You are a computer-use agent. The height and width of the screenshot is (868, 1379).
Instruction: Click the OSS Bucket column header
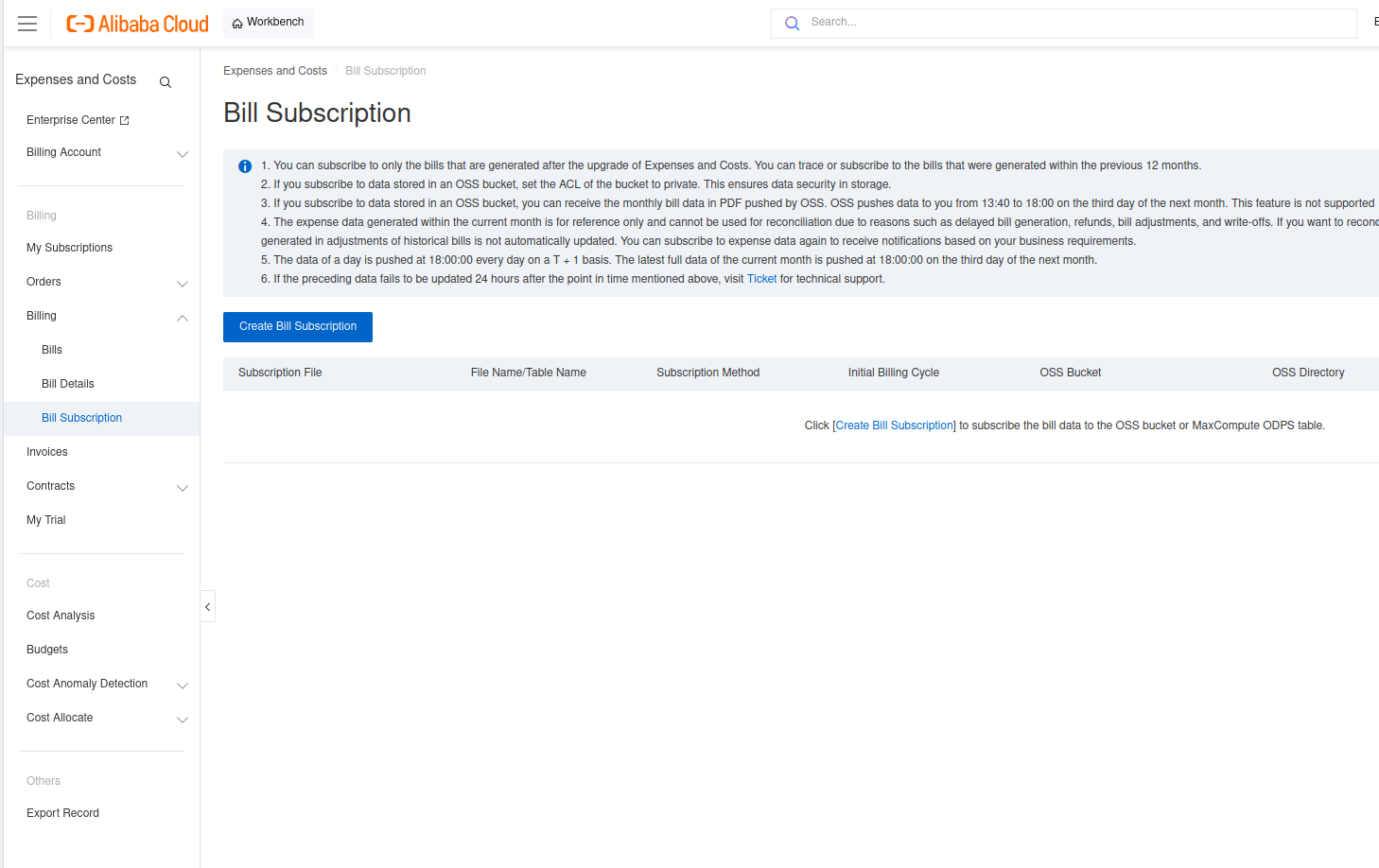click(1071, 373)
